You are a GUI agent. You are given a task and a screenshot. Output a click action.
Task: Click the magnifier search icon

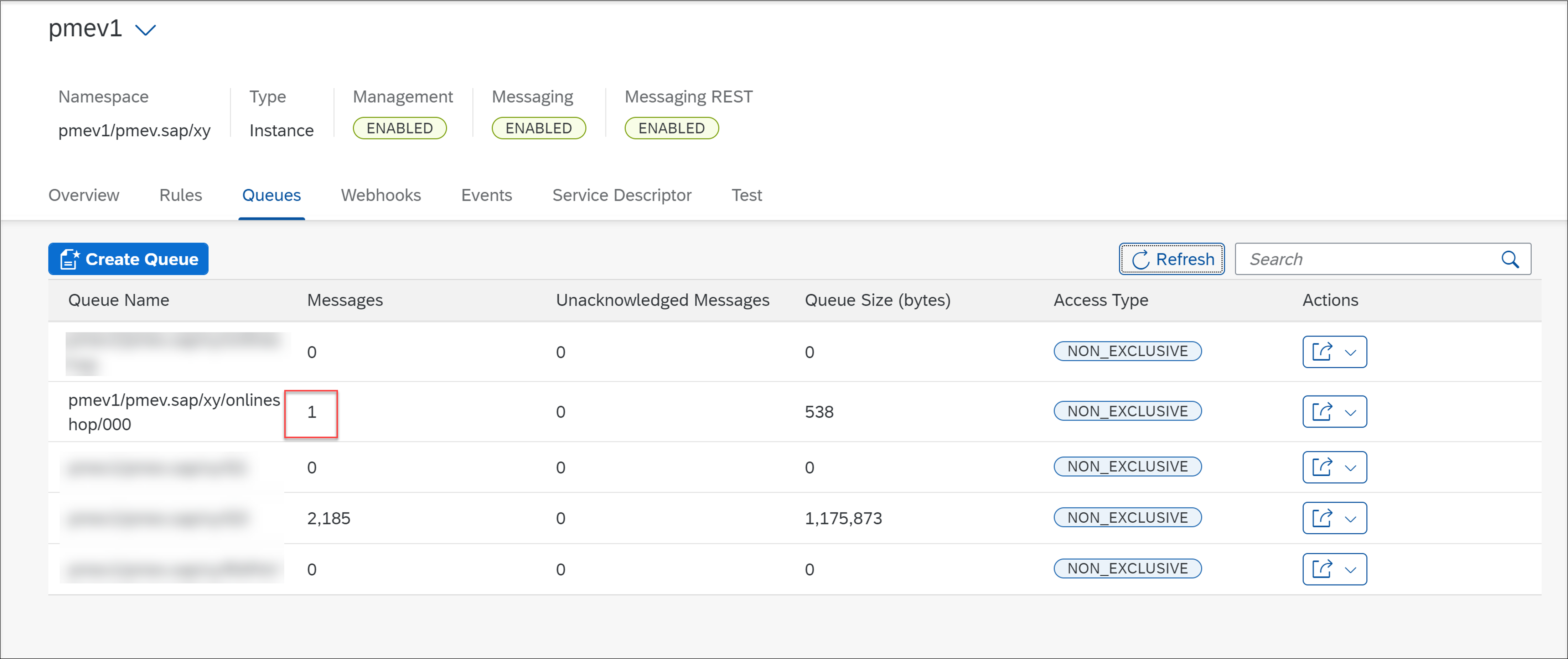(x=1510, y=260)
